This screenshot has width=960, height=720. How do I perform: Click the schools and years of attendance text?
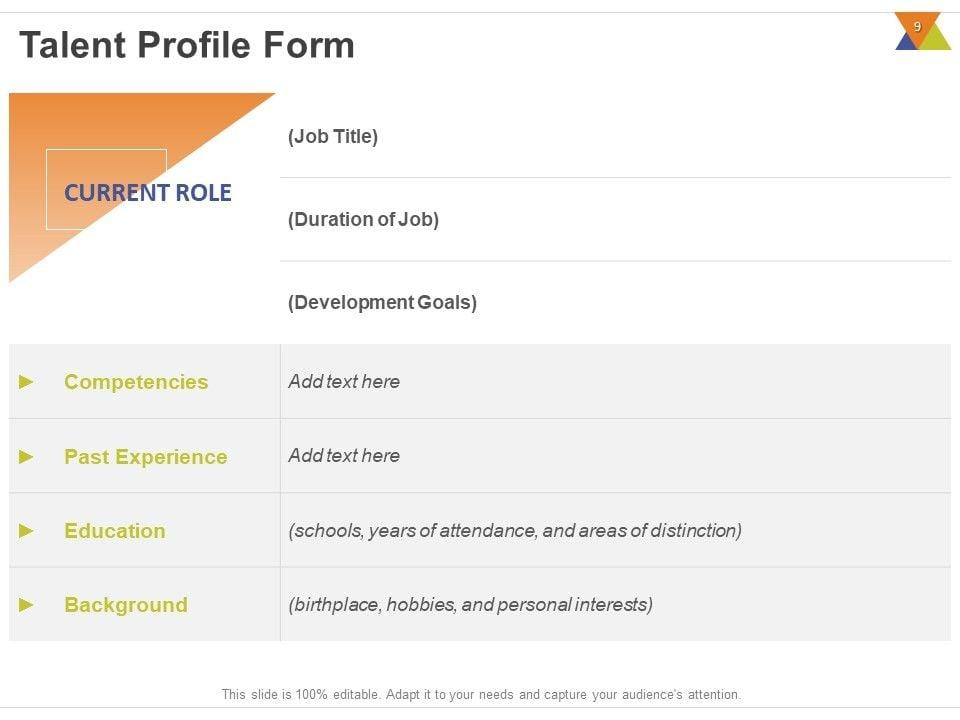click(x=515, y=530)
